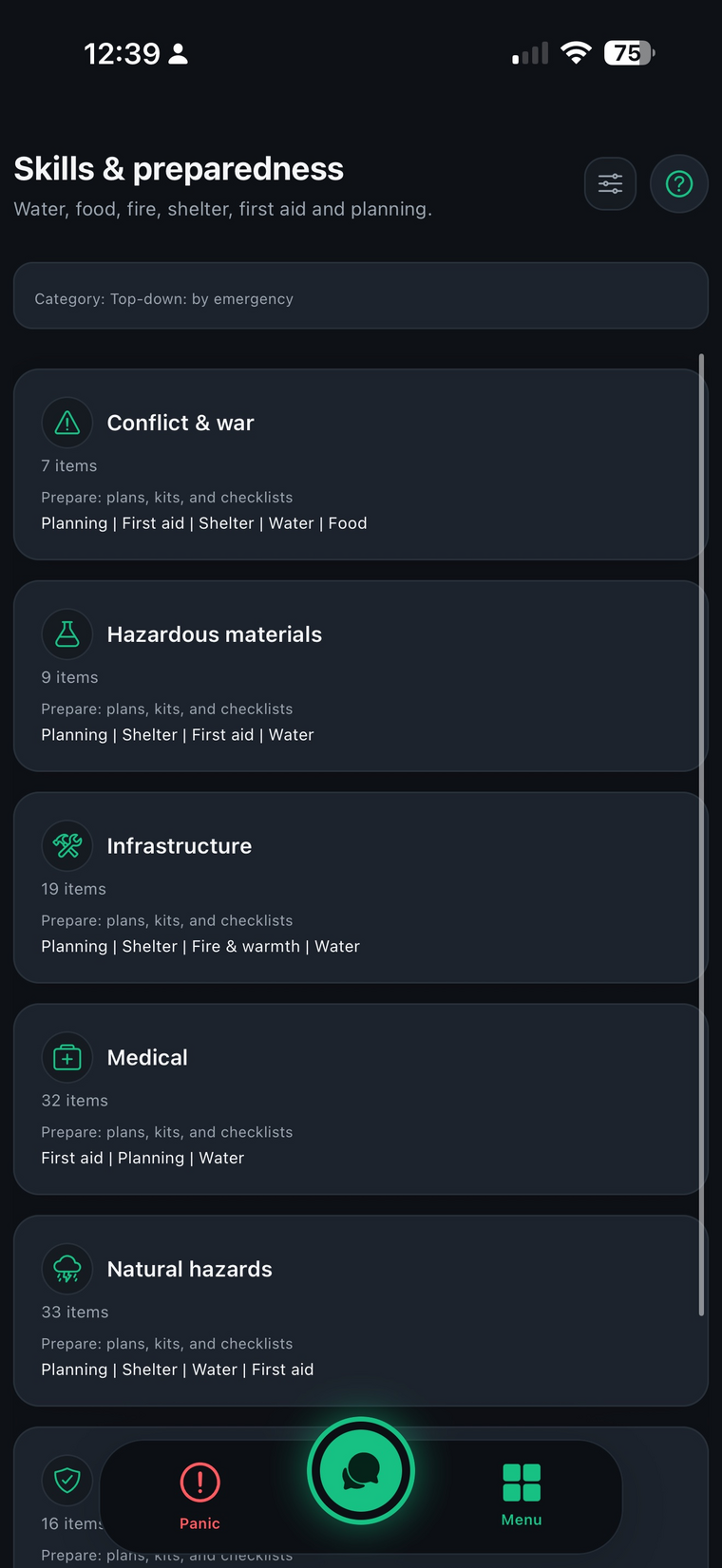Tap the Wi-Fi status bar icon
This screenshot has height=1568, width=722.
click(576, 53)
